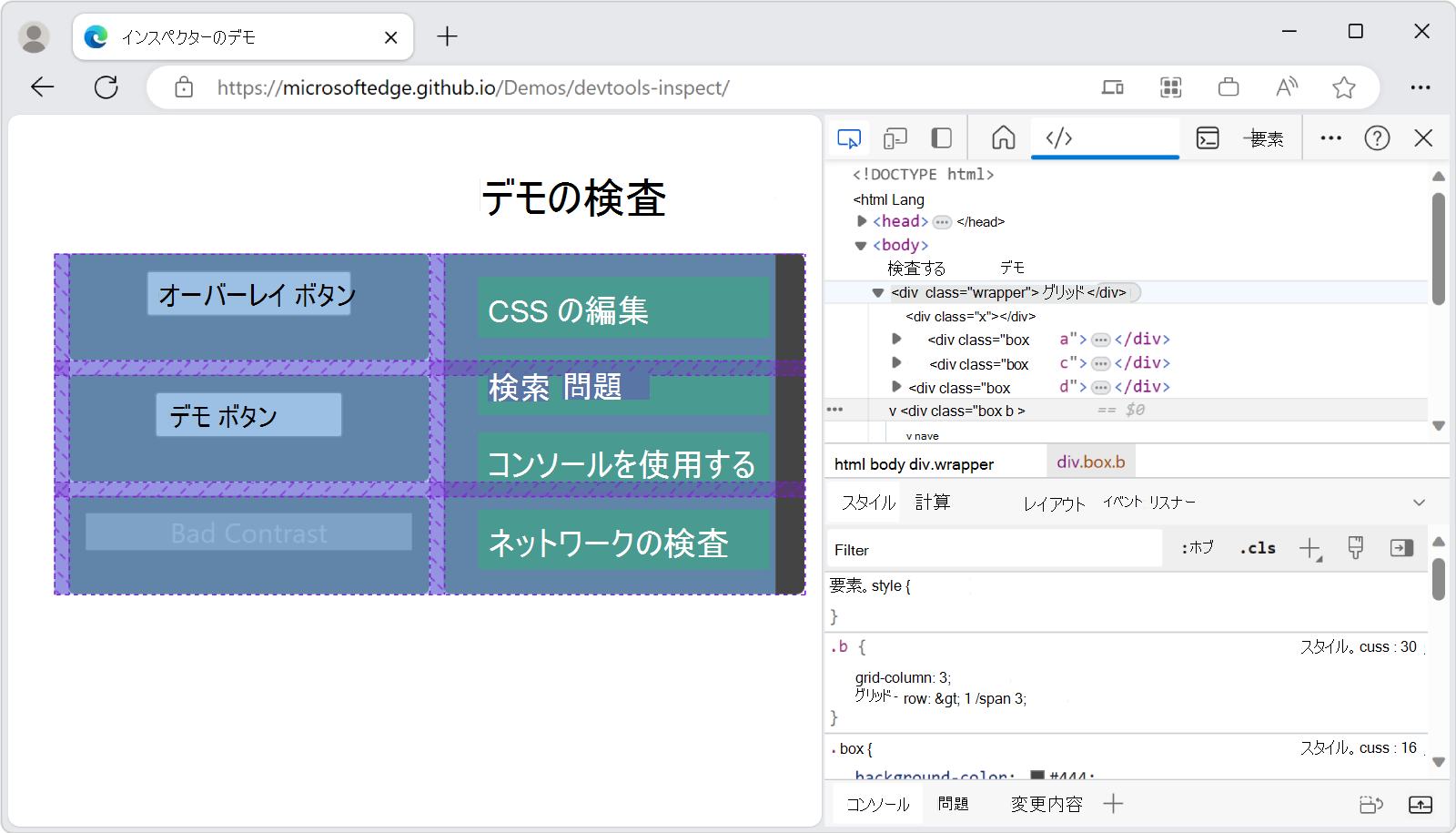Click inside the styles Filter field
Screen dimensions: 1456x833
point(992,549)
